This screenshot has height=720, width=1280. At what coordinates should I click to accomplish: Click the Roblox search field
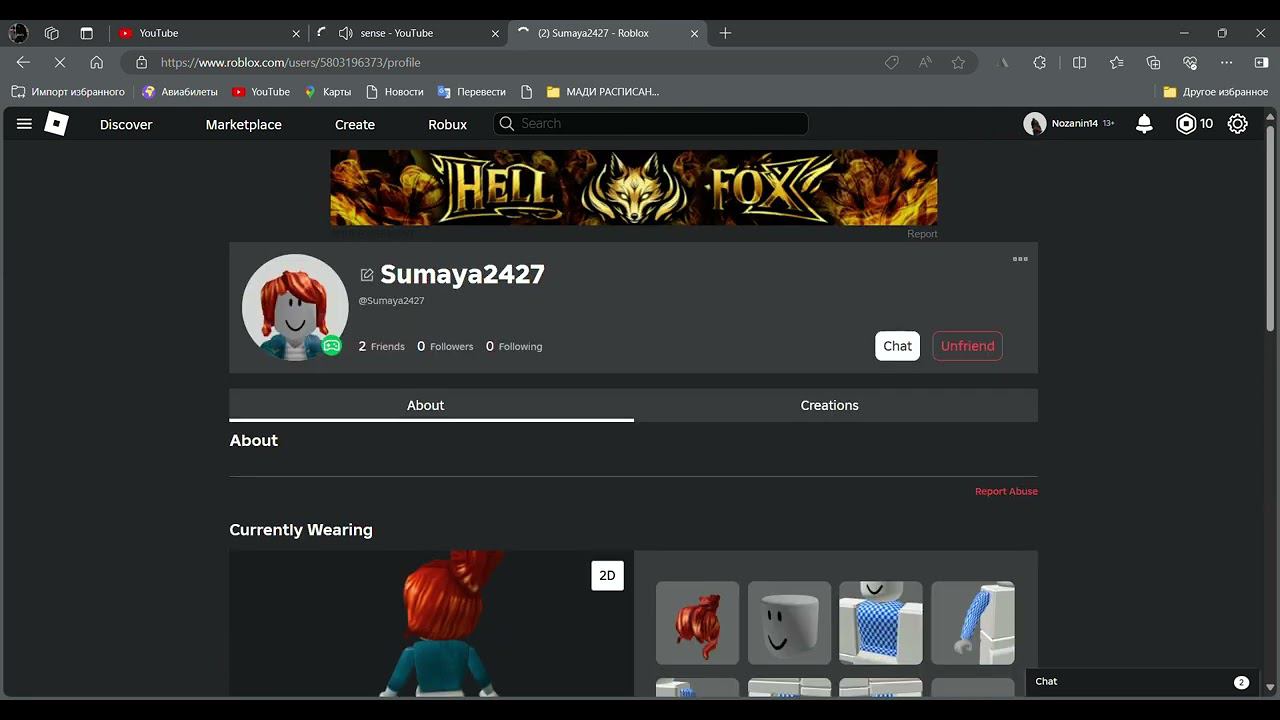[651, 123]
